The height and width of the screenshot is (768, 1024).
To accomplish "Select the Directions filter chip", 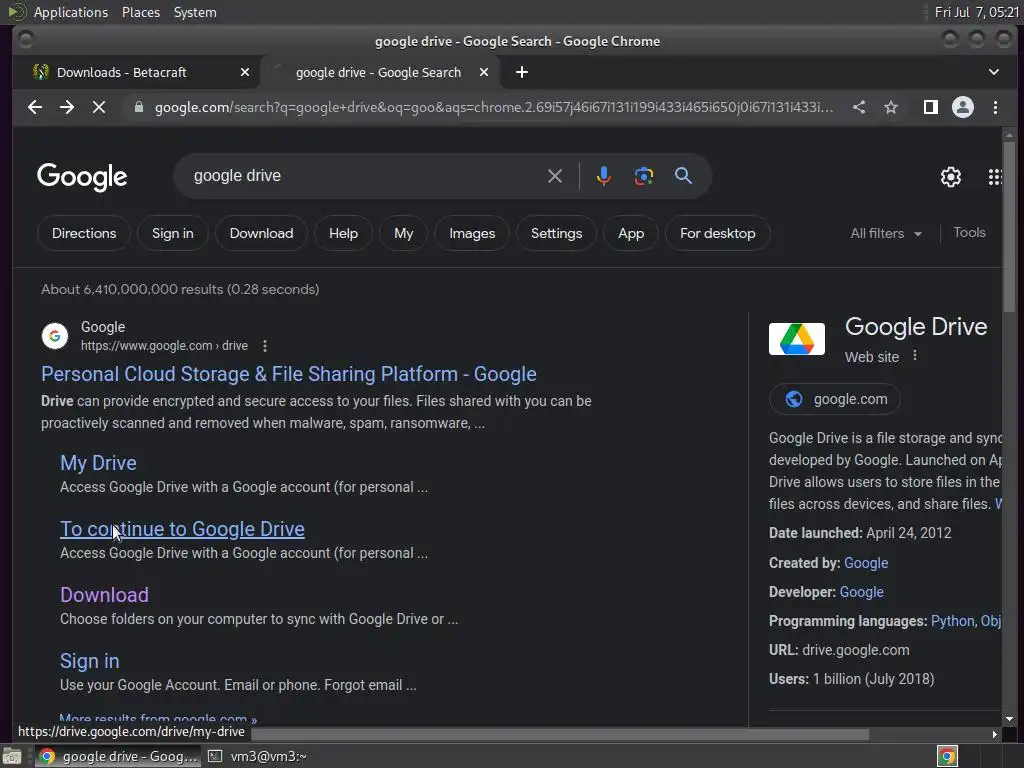I will tap(84, 233).
